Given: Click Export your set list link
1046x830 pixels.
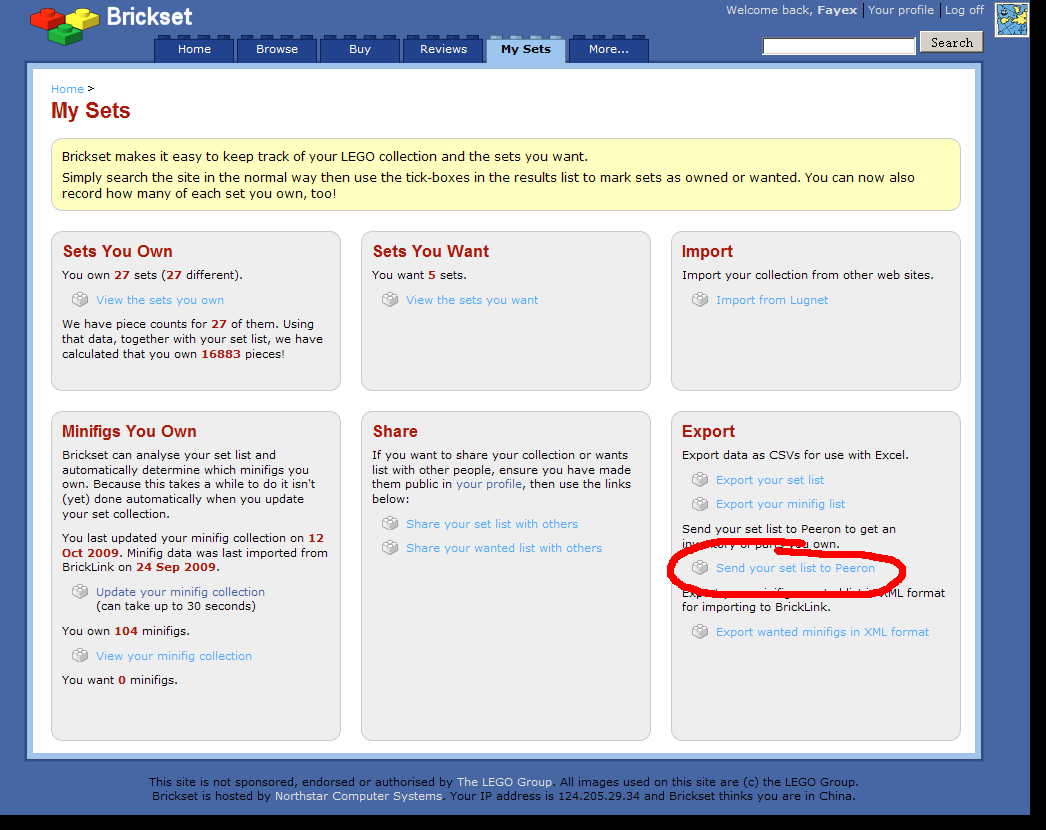Looking at the screenshot, I should [x=770, y=480].
